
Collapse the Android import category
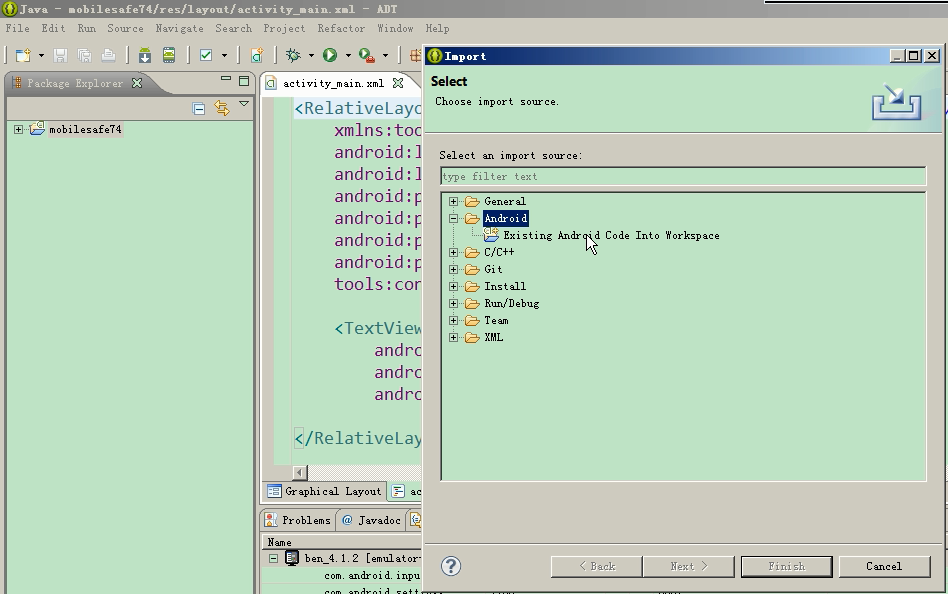pyautogui.click(x=454, y=219)
